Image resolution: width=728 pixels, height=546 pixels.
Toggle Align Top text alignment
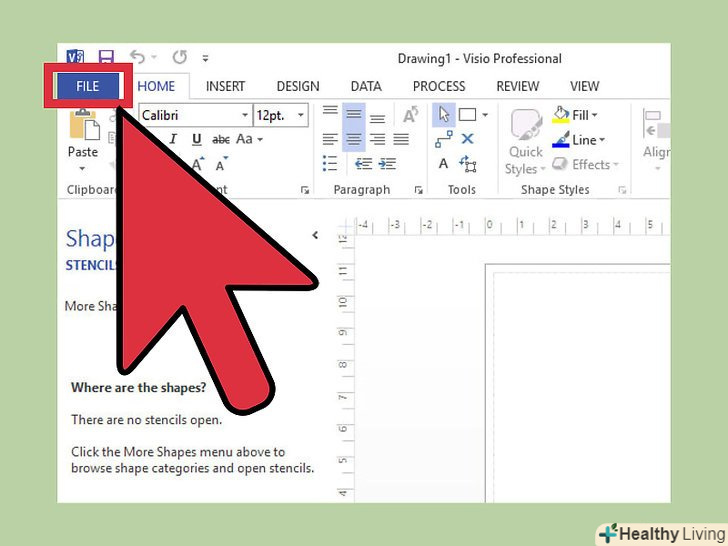(330, 113)
